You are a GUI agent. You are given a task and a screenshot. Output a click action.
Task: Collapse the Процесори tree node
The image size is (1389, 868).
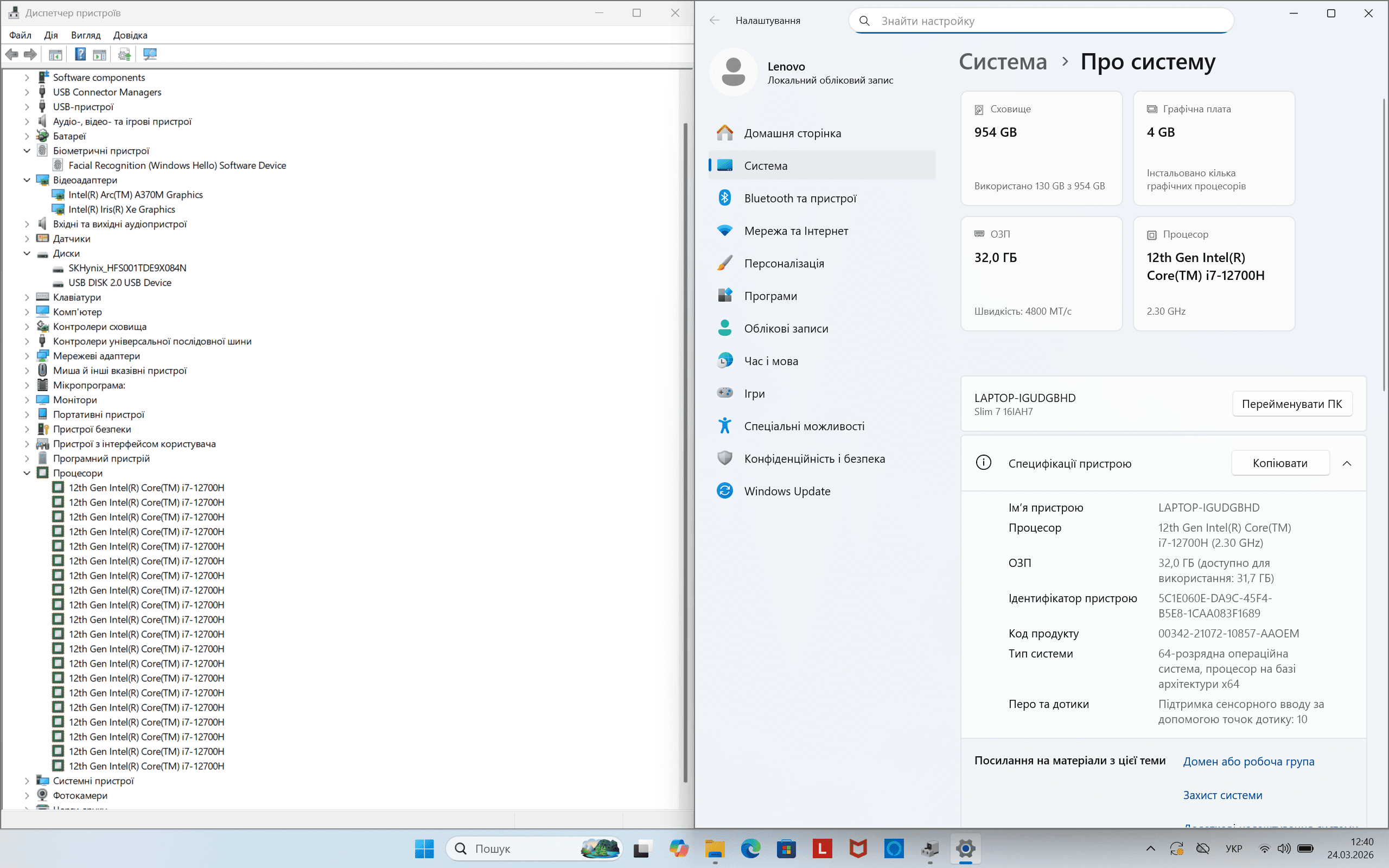[27, 473]
